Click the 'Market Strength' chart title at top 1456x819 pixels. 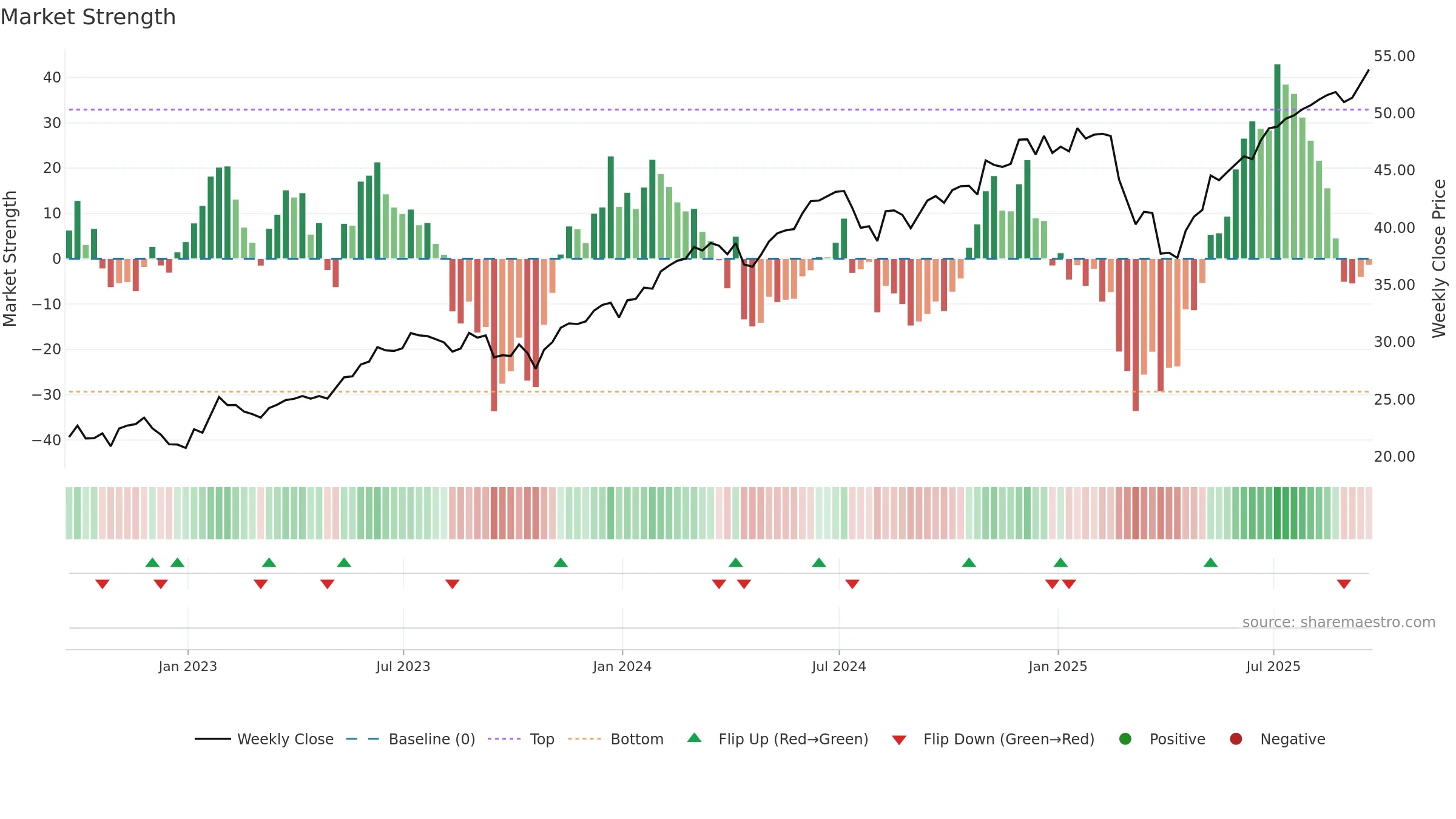(89, 17)
